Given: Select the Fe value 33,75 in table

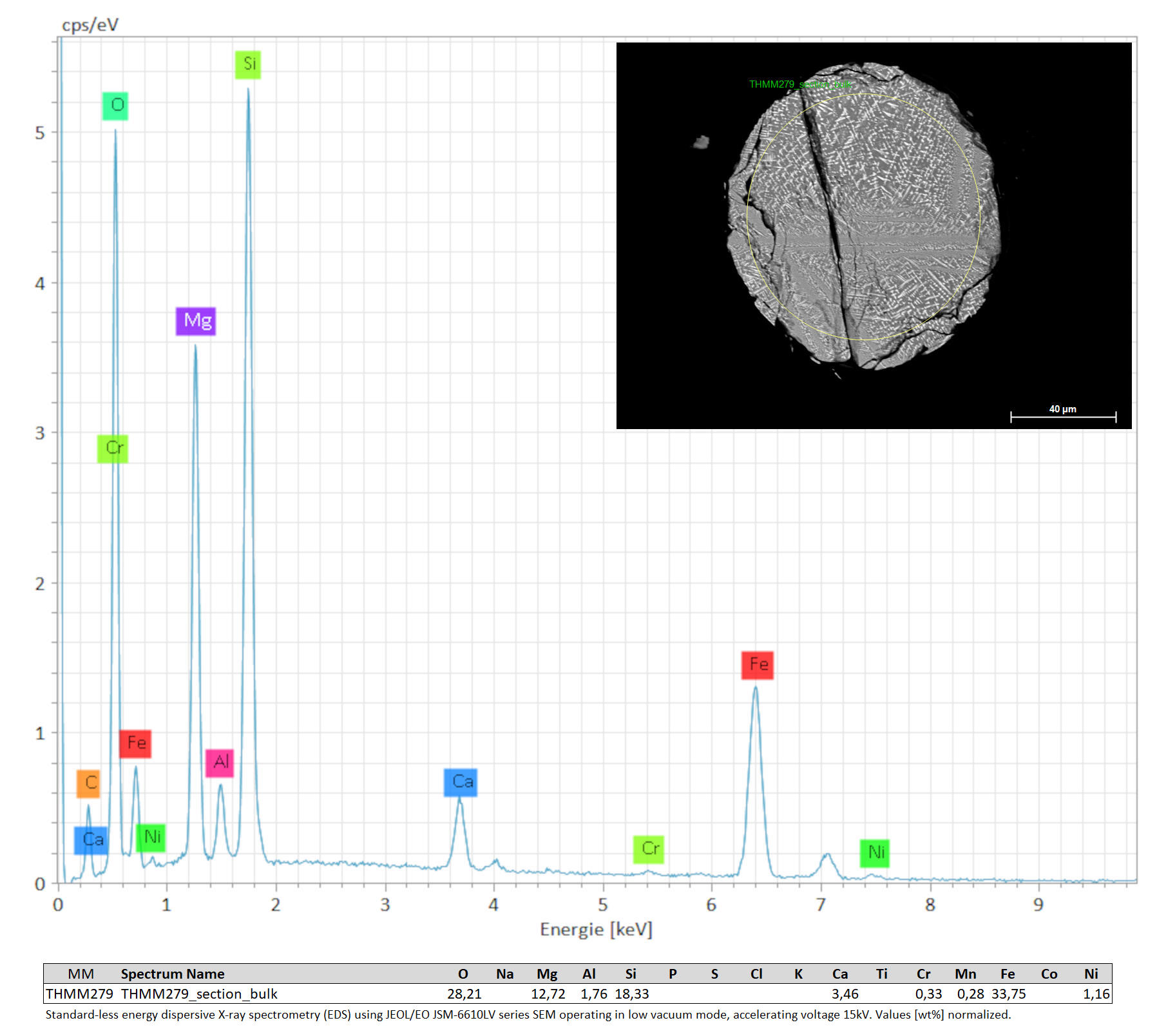Looking at the screenshot, I should [x=1008, y=993].
